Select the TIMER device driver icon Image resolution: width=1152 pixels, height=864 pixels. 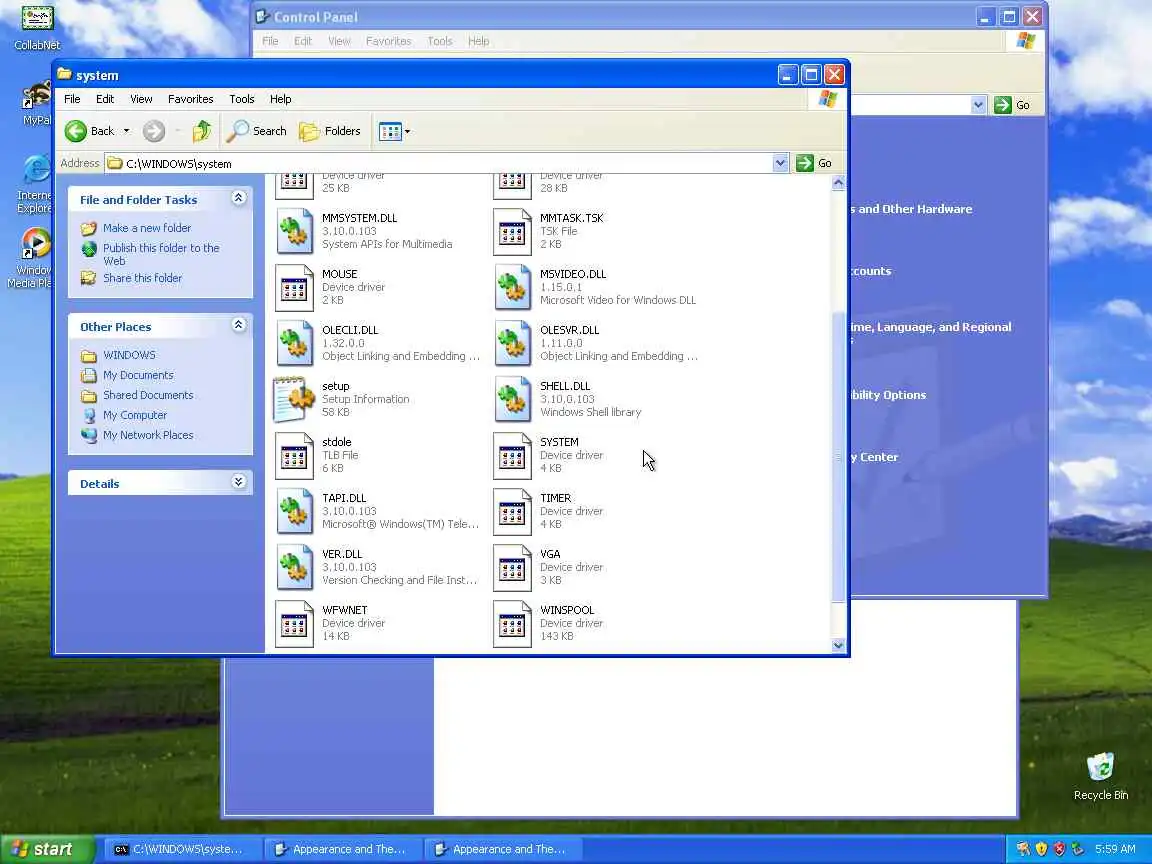tap(512, 511)
